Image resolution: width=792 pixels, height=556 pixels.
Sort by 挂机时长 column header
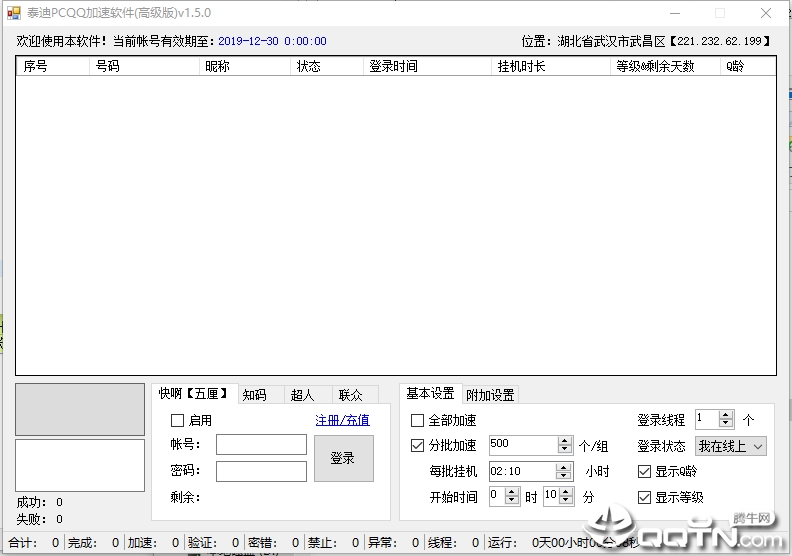[551, 66]
